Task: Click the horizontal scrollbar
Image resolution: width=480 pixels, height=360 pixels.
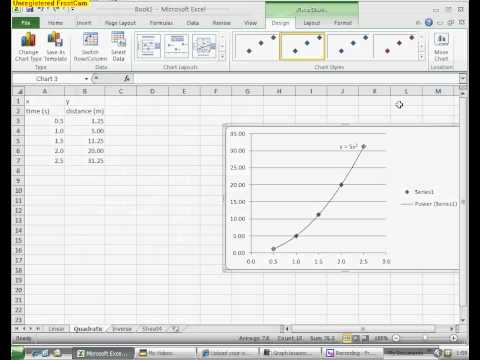Action: pos(363,329)
